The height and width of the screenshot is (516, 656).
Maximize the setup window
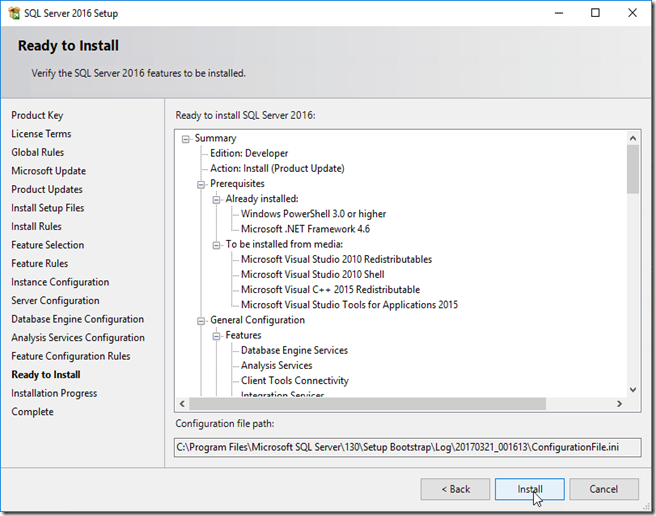595,13
